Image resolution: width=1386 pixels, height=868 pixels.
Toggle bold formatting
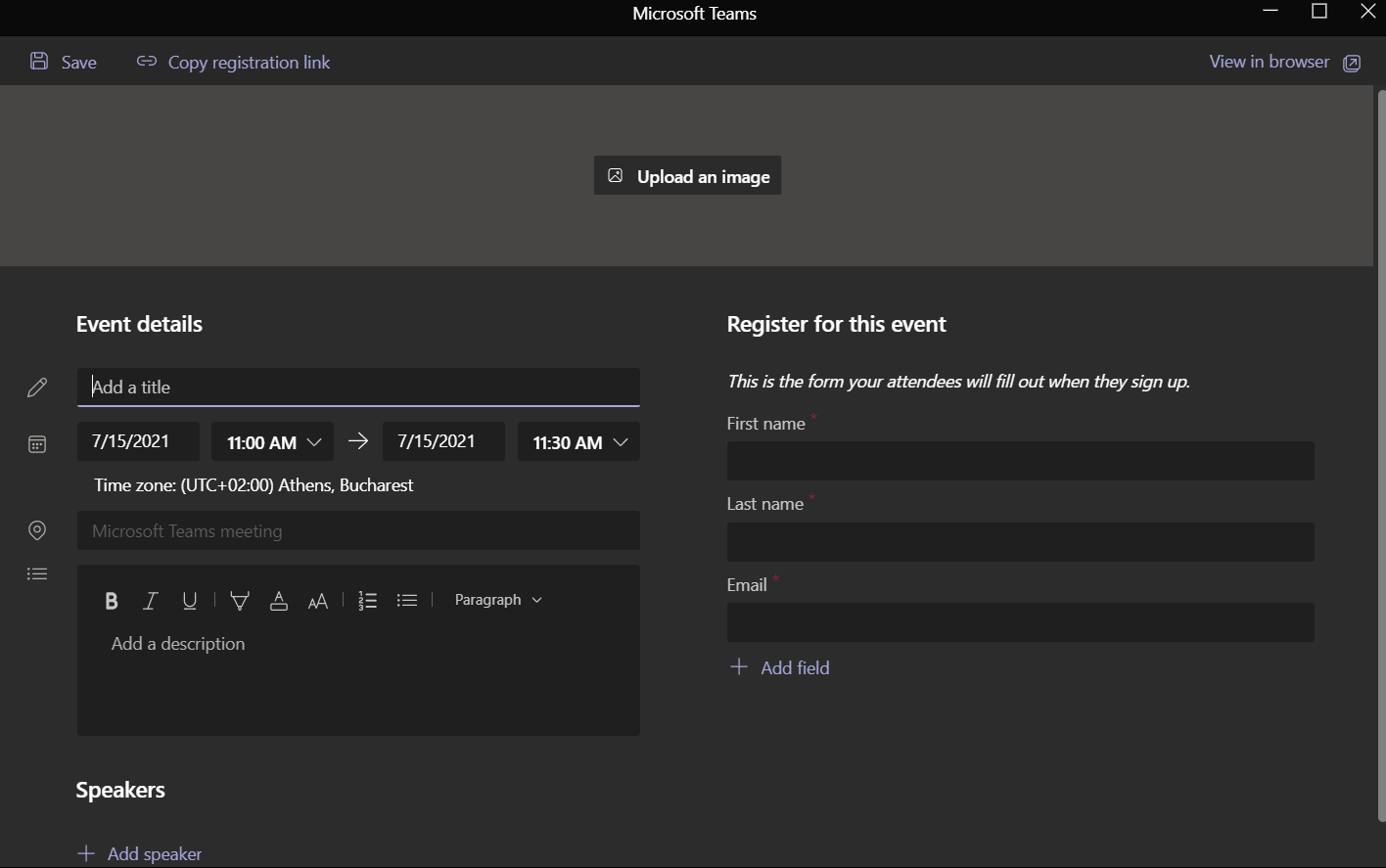click(x=112, y=601)
